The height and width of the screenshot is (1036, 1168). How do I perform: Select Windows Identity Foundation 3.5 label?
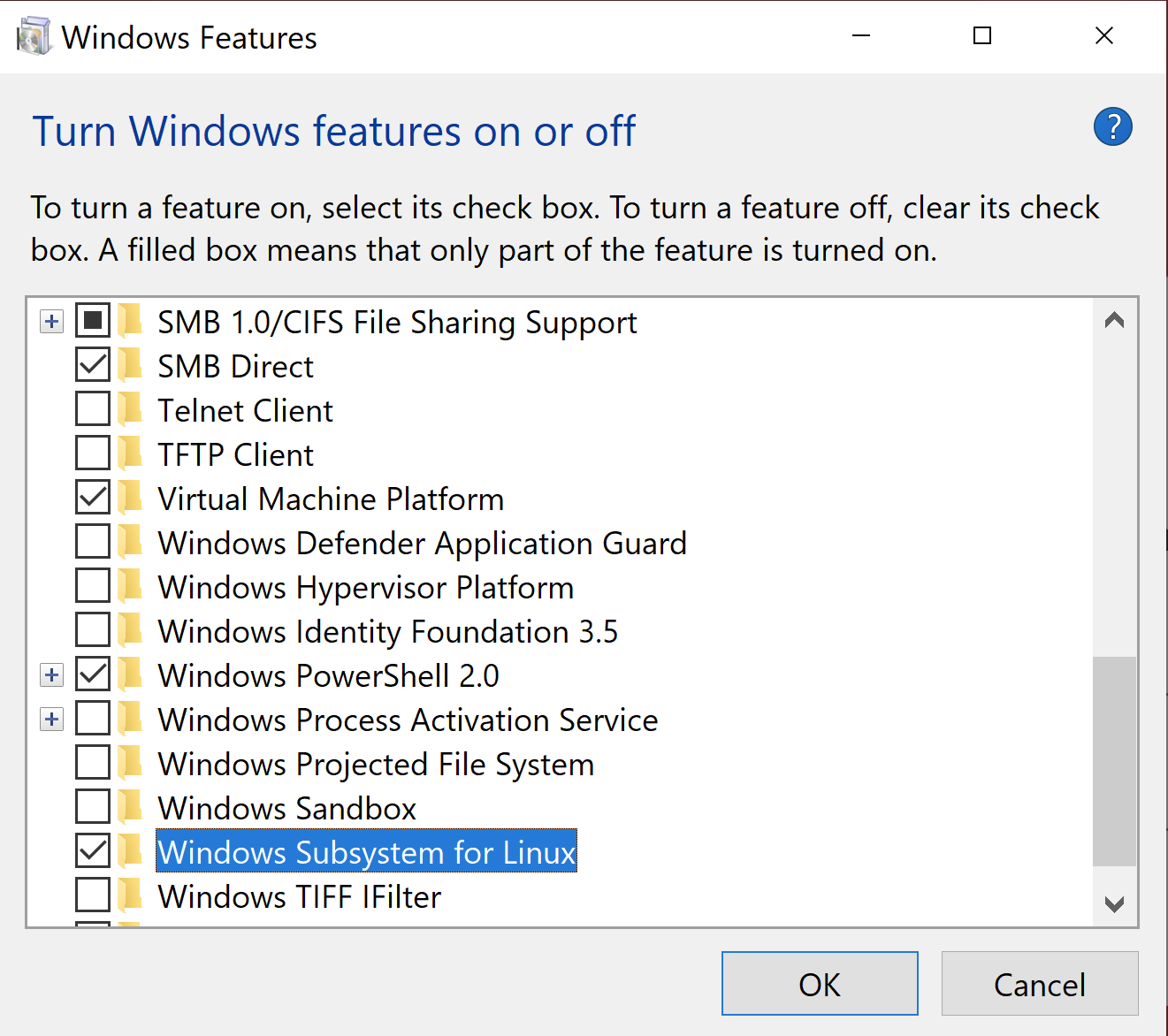(x=387, y=632)
